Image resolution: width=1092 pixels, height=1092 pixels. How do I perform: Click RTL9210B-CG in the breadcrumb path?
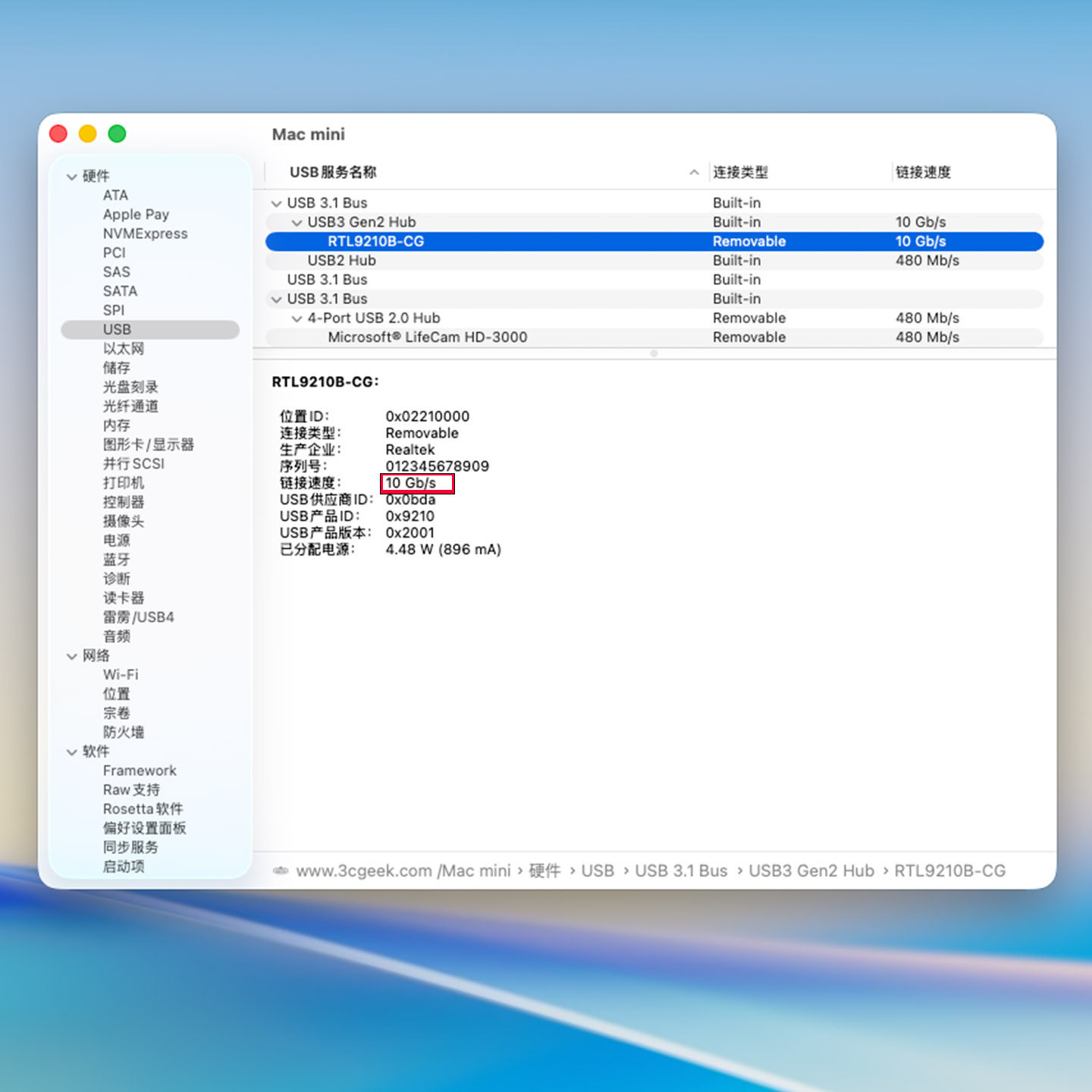(950, 871)
